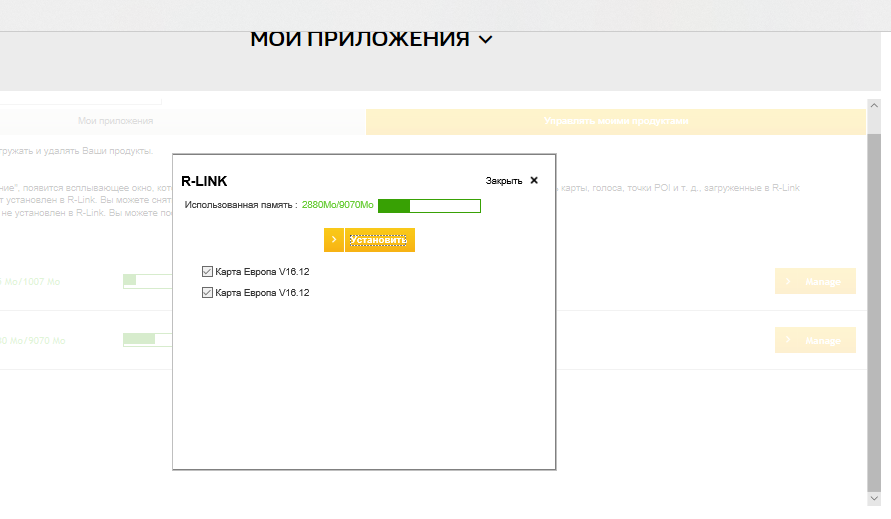Click the arrow icon beside Установить
Screen dimensions: 891x519
(x=334, y=240)
